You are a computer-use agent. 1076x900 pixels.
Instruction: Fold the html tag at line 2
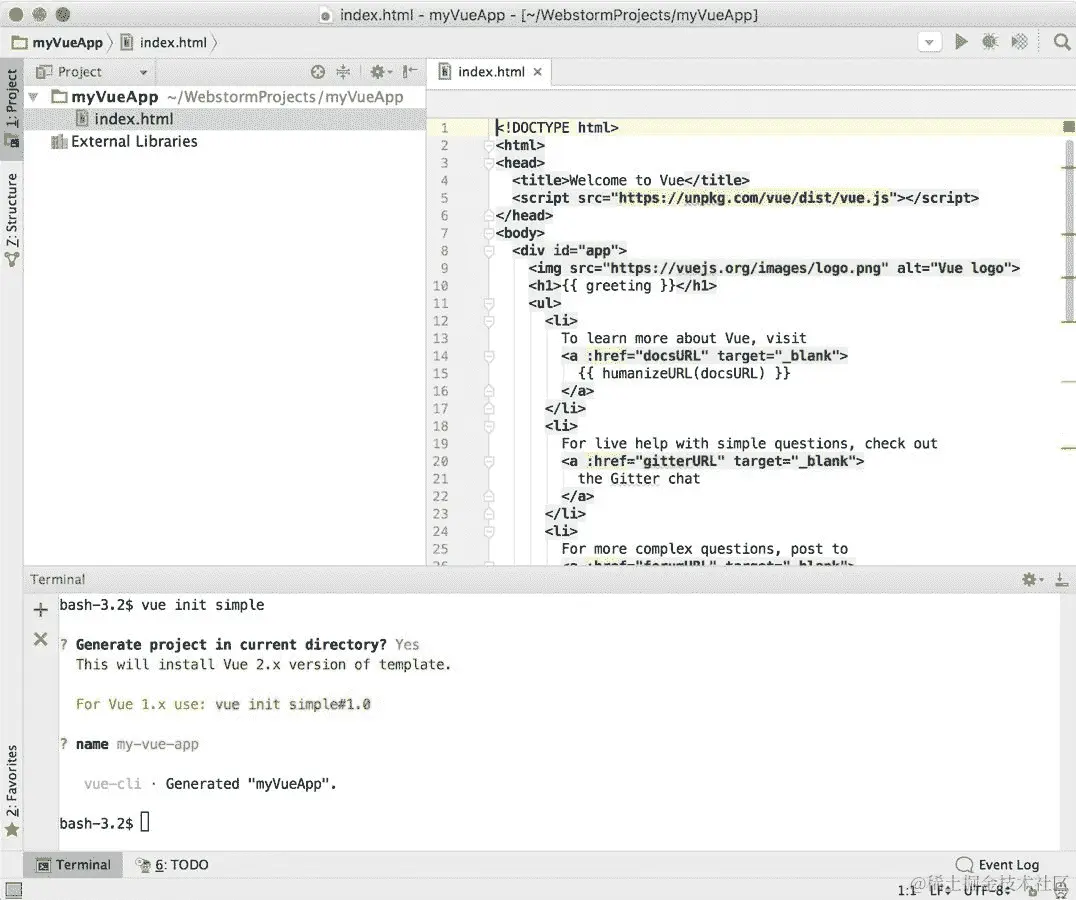click(x=489, y=145)
